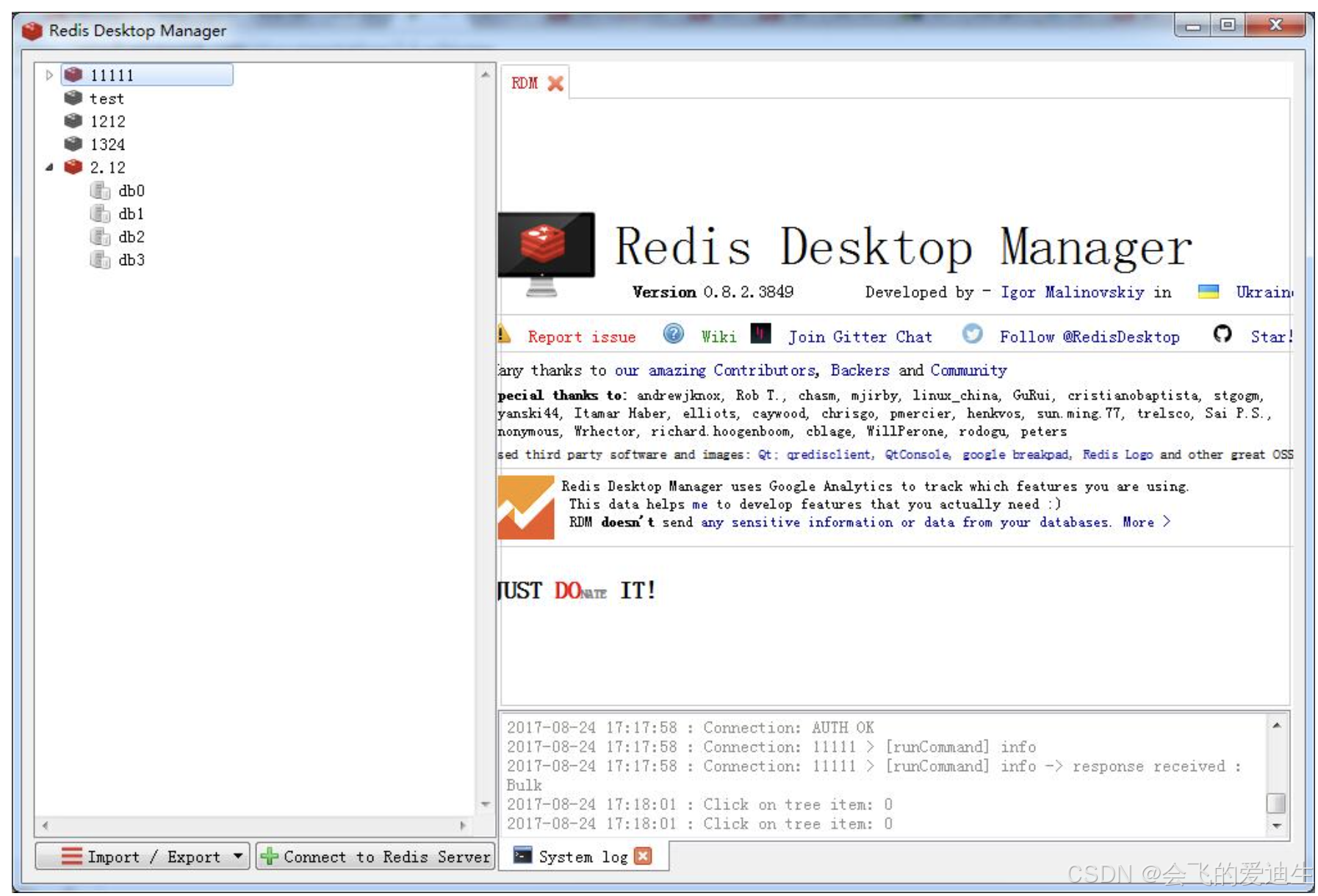This screenshot has height=896, width=1318.
Task: Open Igor Malinovskiy developer link
Action: click(1072, 292)
